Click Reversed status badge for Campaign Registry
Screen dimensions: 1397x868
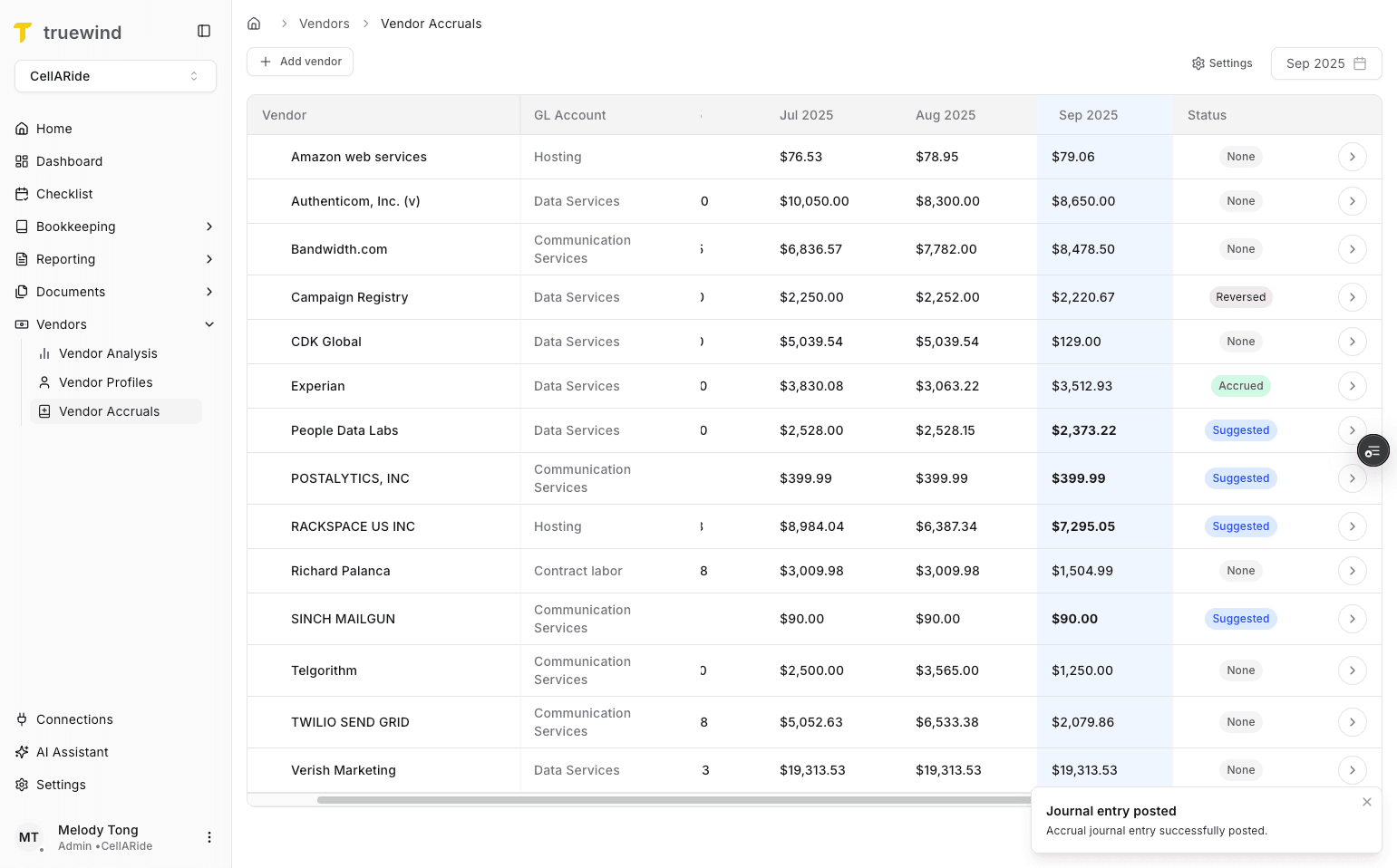[x=1240, y=297]
